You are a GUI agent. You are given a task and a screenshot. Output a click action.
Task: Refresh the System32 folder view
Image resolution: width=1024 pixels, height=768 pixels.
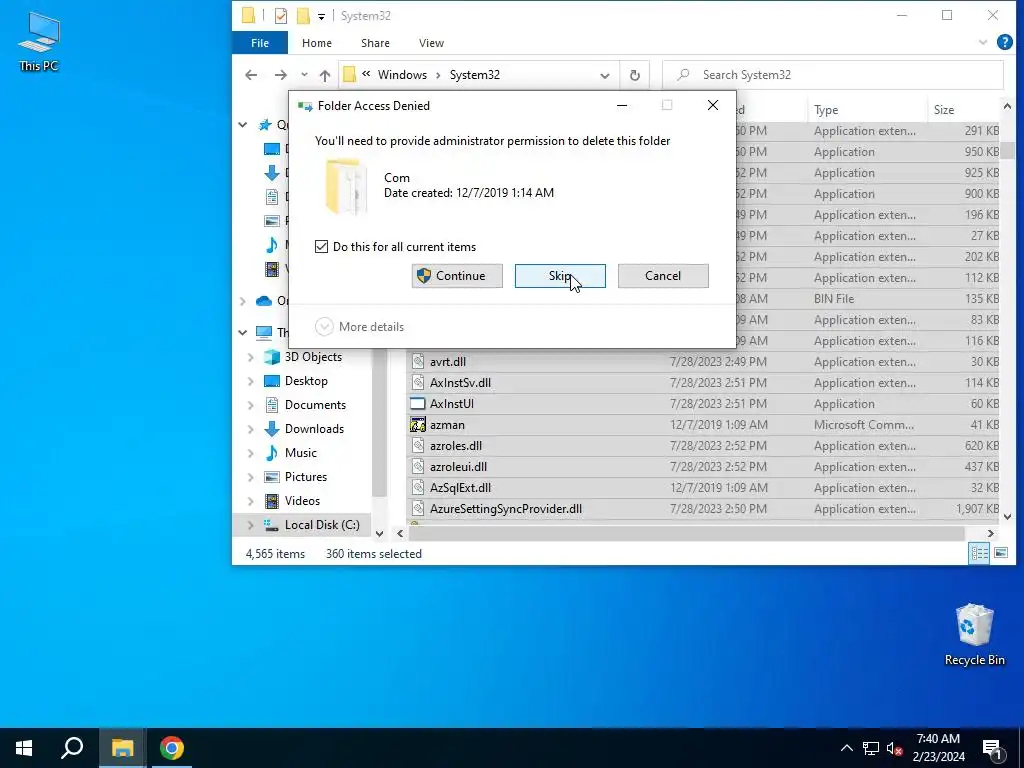click(634, 75)
